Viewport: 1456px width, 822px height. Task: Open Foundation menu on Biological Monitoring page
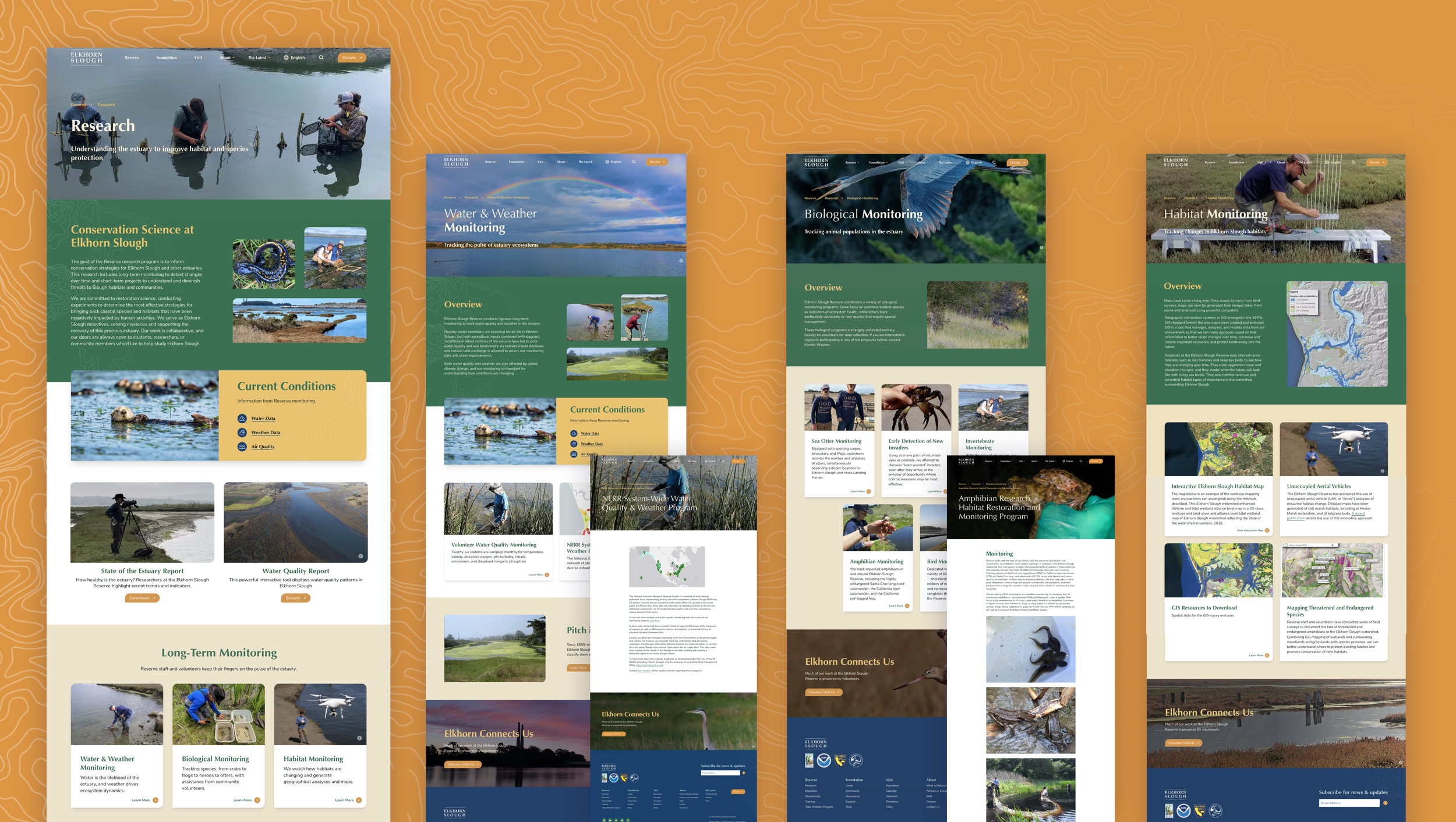coord(878,162)
